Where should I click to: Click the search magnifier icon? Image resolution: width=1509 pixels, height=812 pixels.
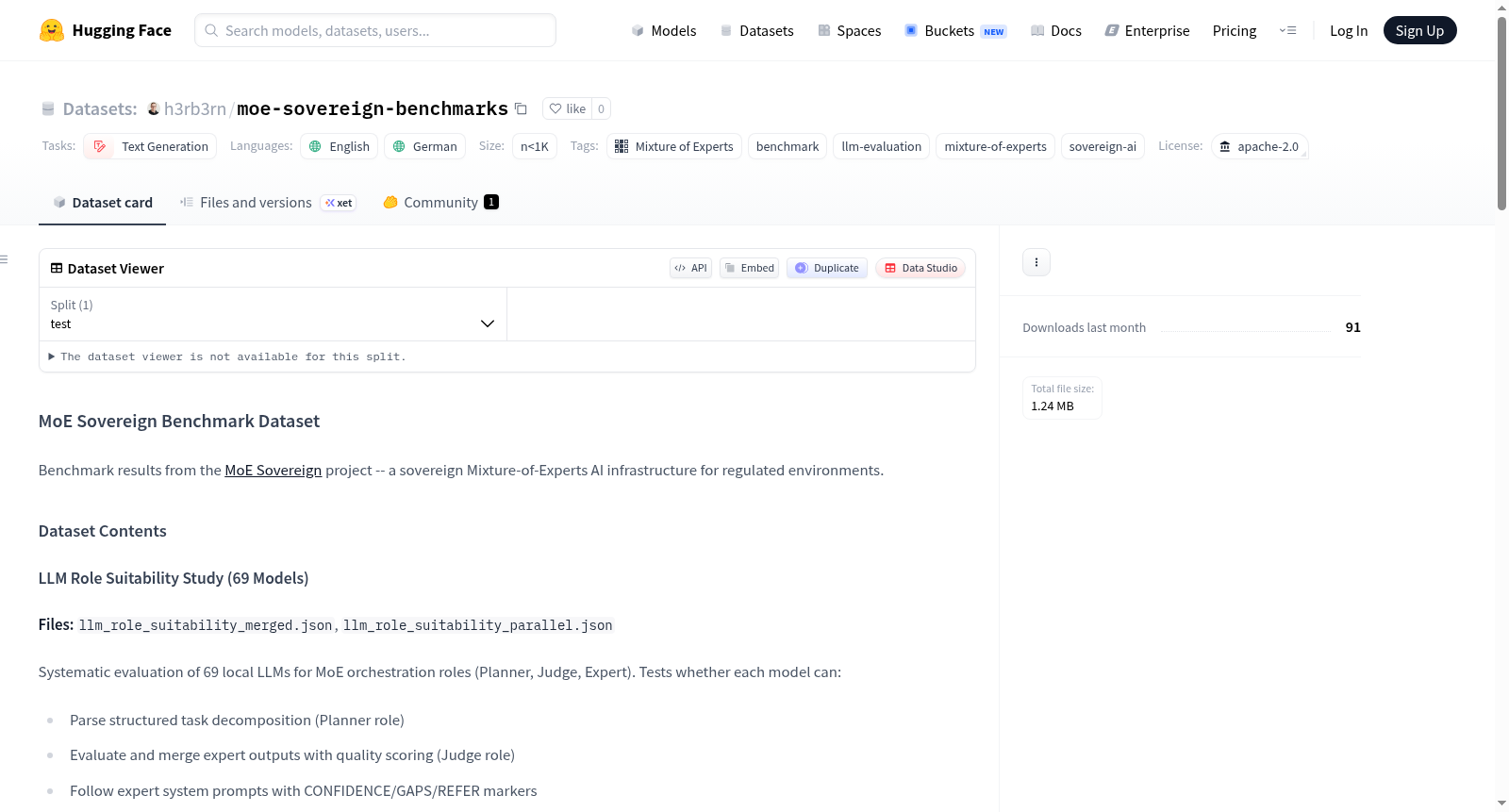pos(211,30)
